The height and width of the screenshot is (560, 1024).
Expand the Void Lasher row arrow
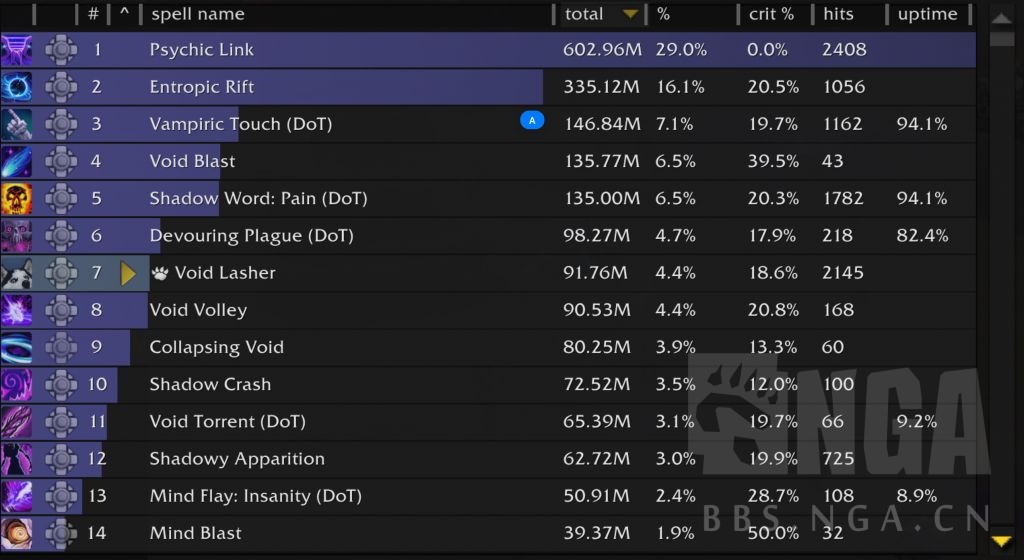point(127,273)
